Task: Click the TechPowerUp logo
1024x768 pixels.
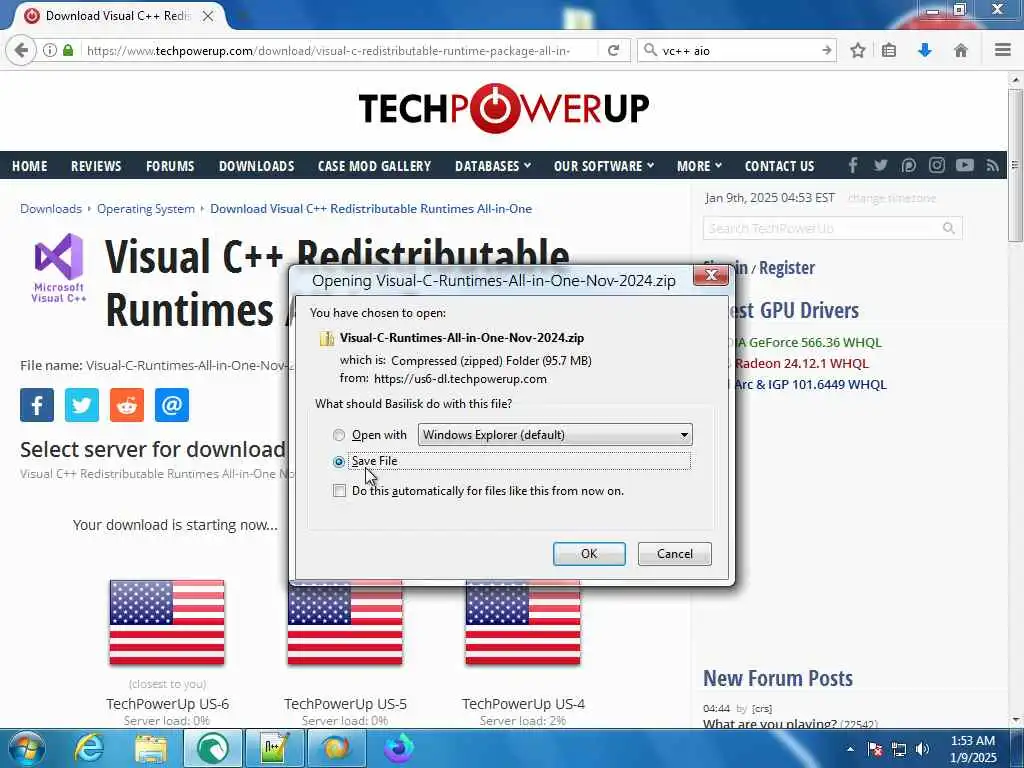Action: [504, 108]
